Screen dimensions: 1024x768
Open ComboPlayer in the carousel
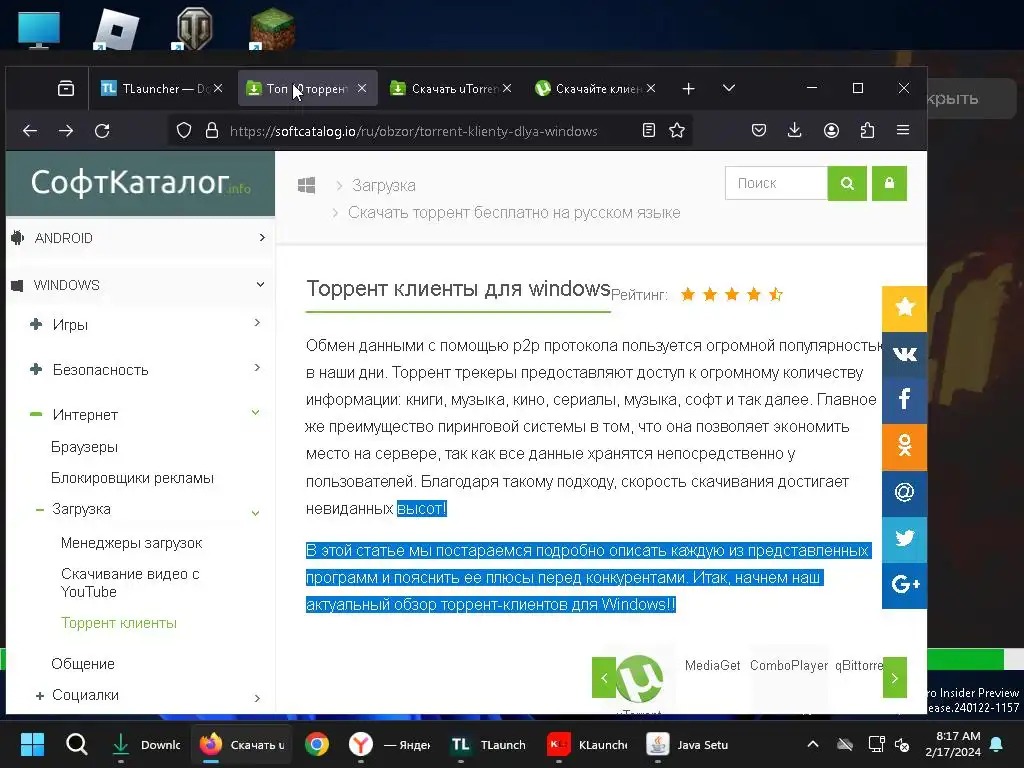tap(789, 665)
